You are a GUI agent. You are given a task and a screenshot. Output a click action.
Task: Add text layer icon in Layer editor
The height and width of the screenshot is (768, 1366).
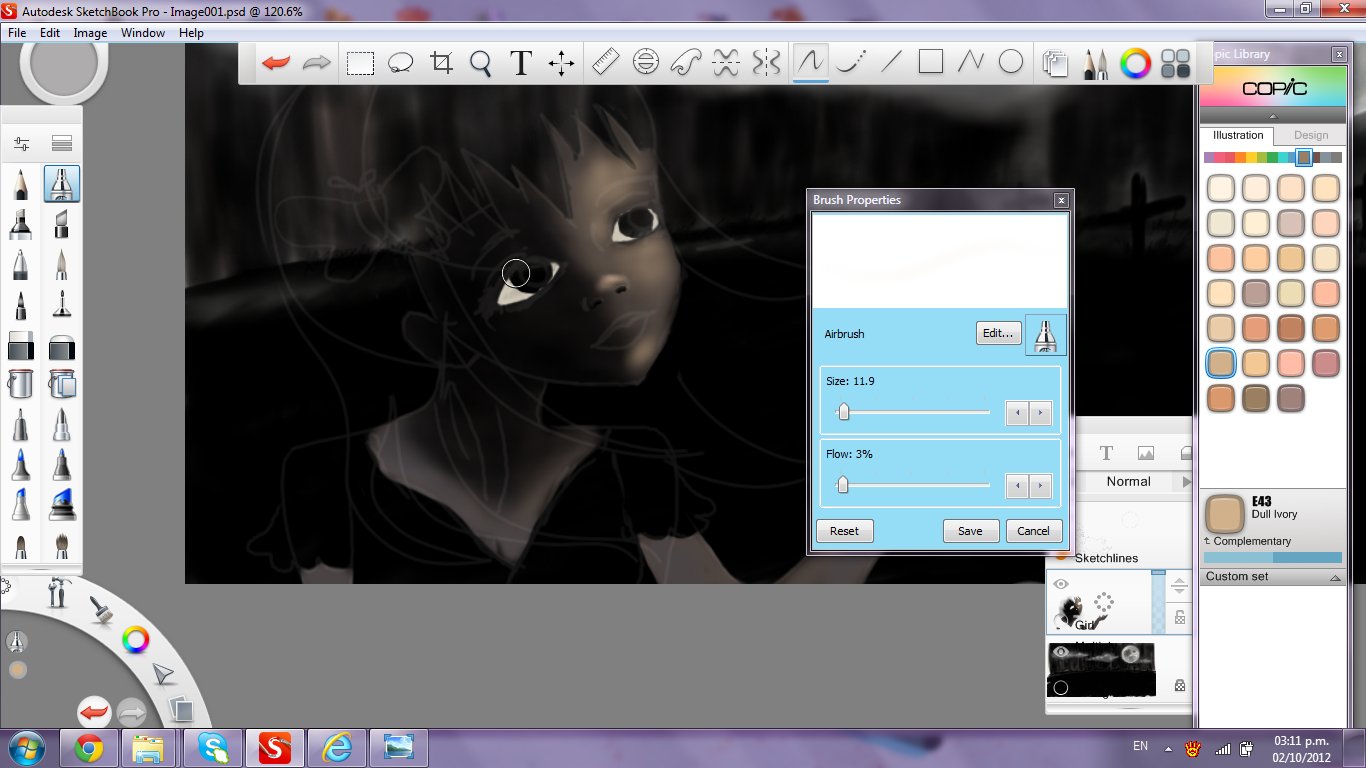[x=1106, y=453]
